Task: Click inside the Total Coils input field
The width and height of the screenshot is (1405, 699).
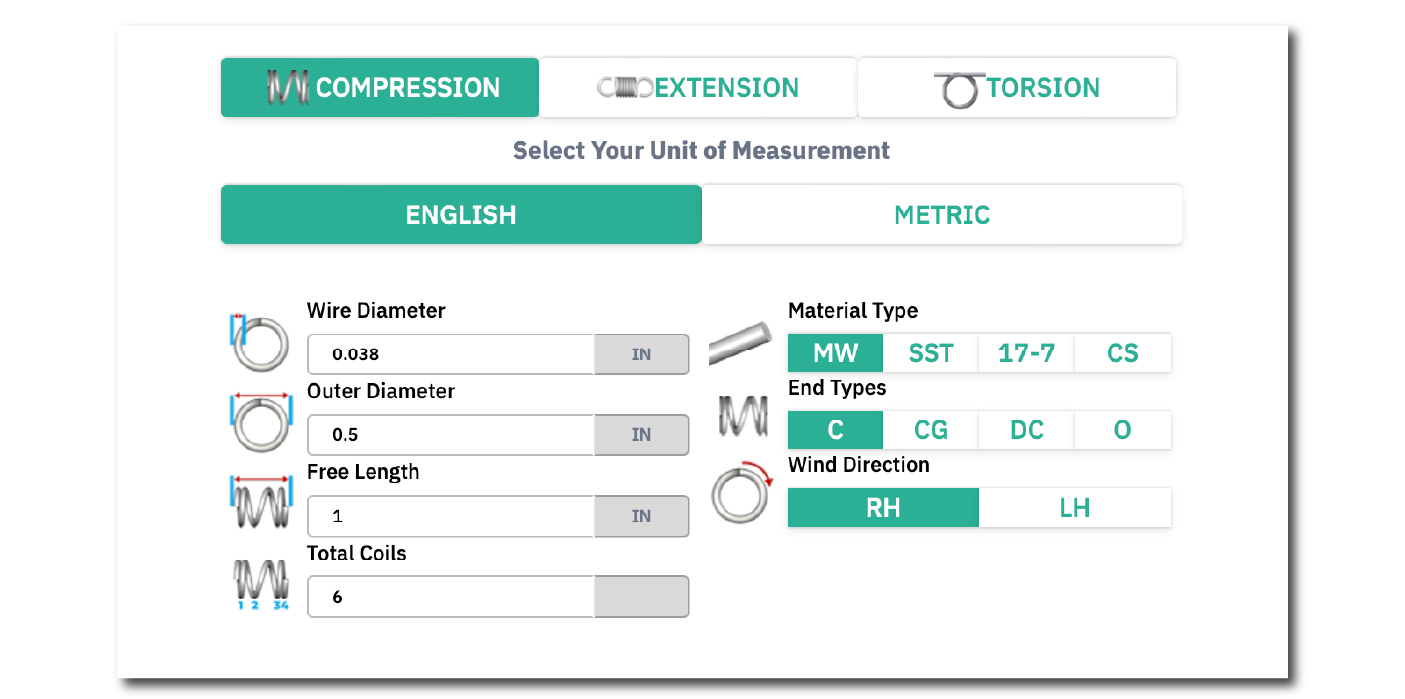Action: pos(450,596)
